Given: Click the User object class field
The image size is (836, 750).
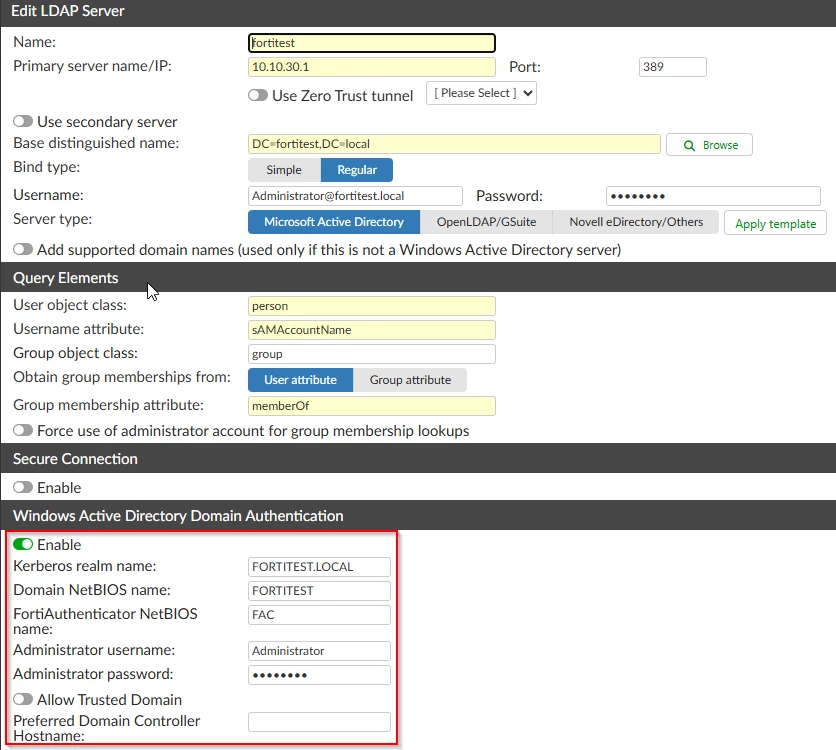Looking at the screenshot, I should [372, 306].
